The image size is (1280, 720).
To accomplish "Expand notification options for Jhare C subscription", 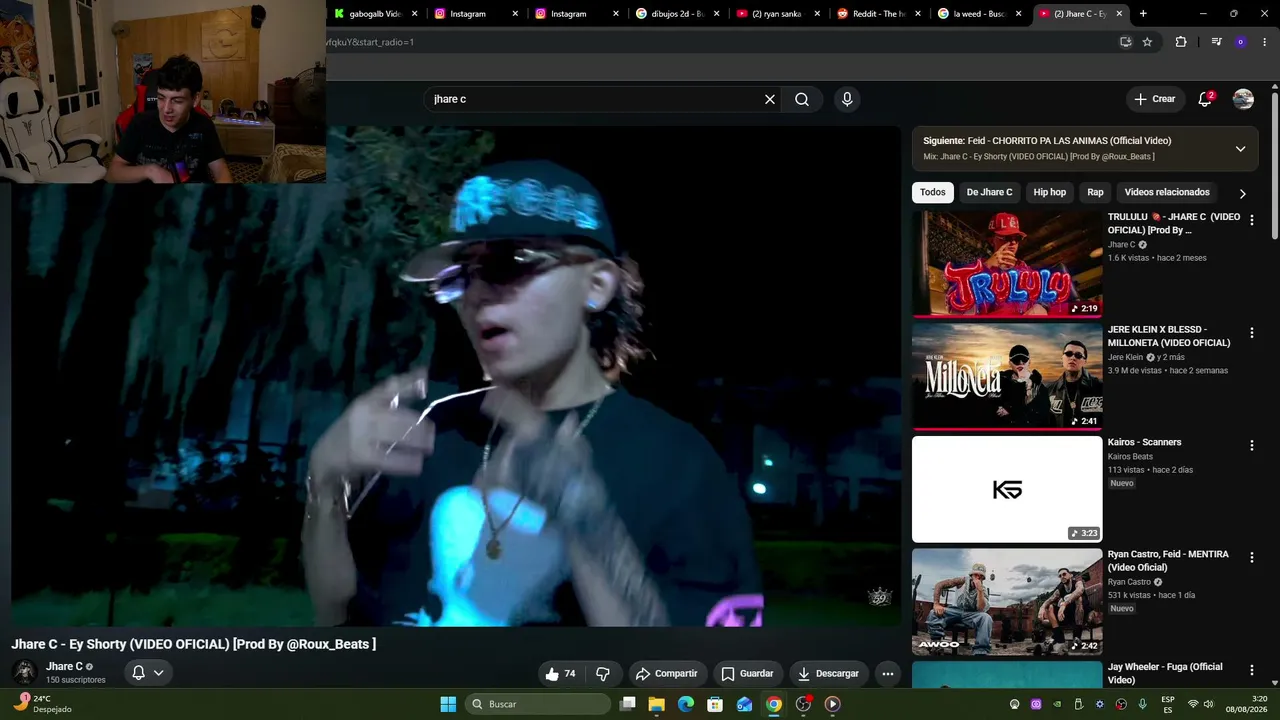I will pyautogui.click(x=148, y=673).
